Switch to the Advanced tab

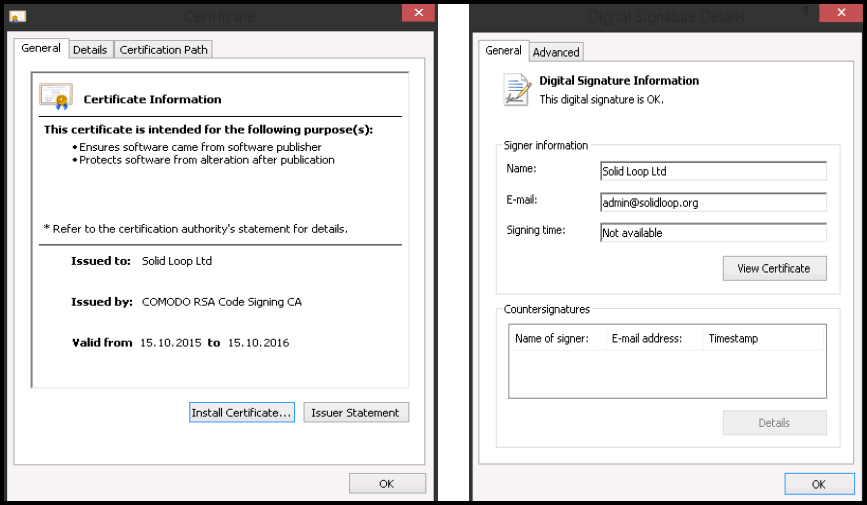556,52
